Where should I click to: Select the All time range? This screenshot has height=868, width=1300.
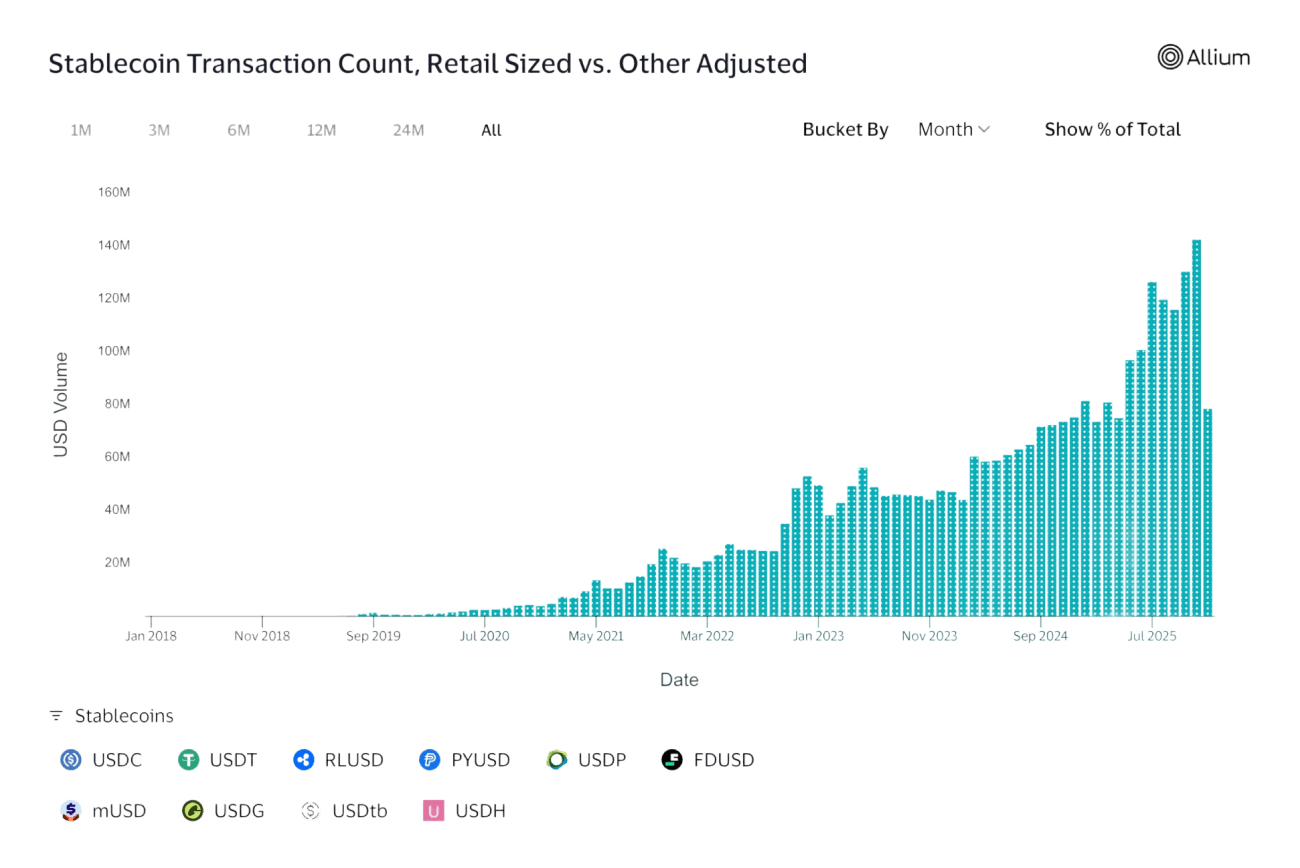pyautogui.click(x=491, y=130)
